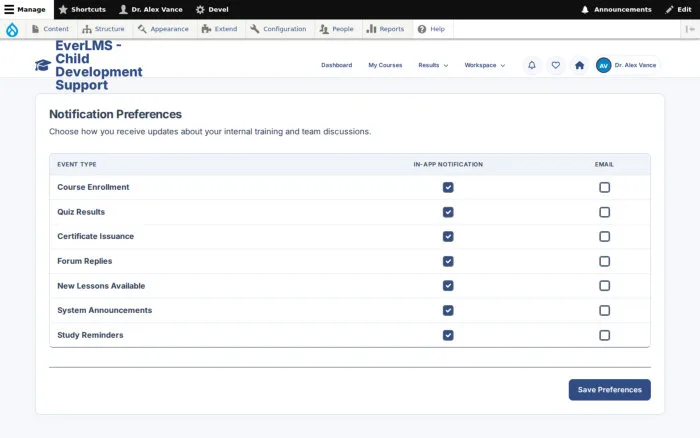Screen dimensions: 700x438
Task: Enable email for Certificate Issuance
Action: pyautogui.click(x=604, y=237)
